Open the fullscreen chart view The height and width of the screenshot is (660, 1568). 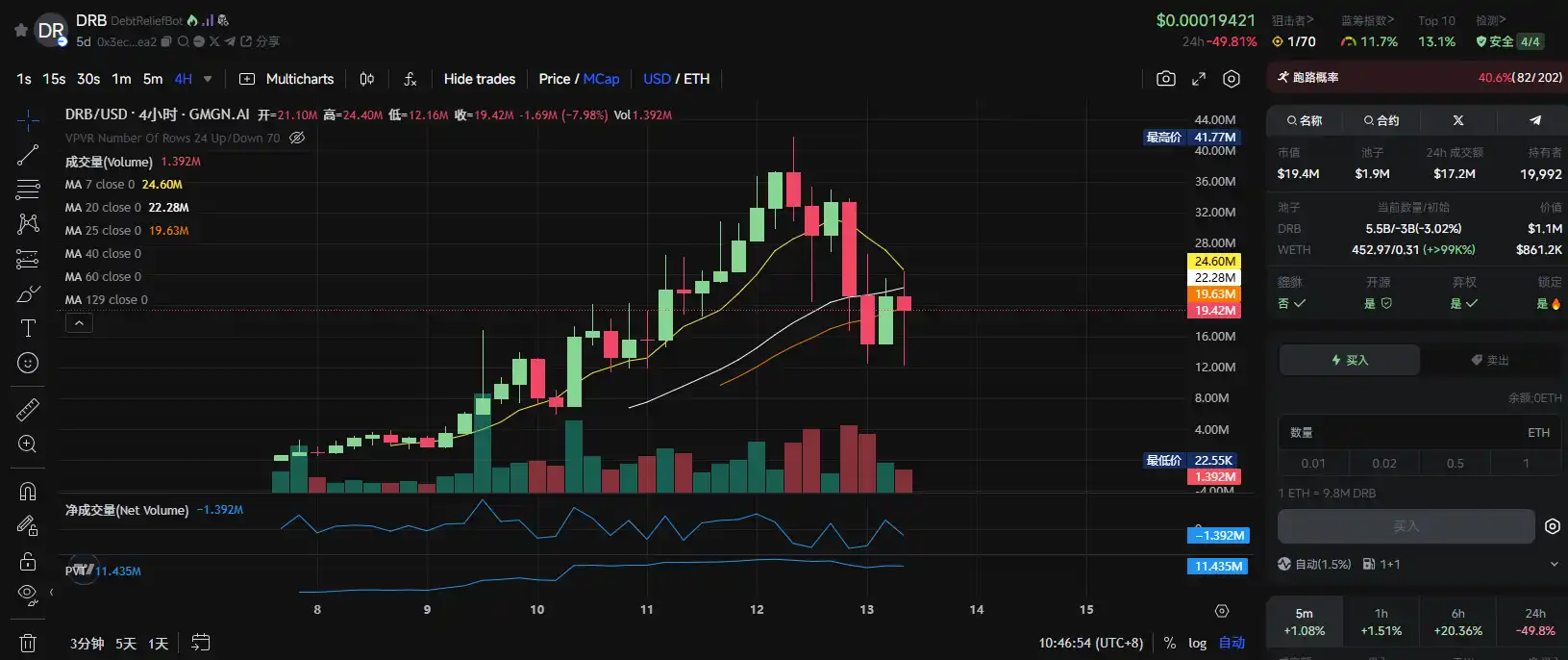coord(1199,79)
